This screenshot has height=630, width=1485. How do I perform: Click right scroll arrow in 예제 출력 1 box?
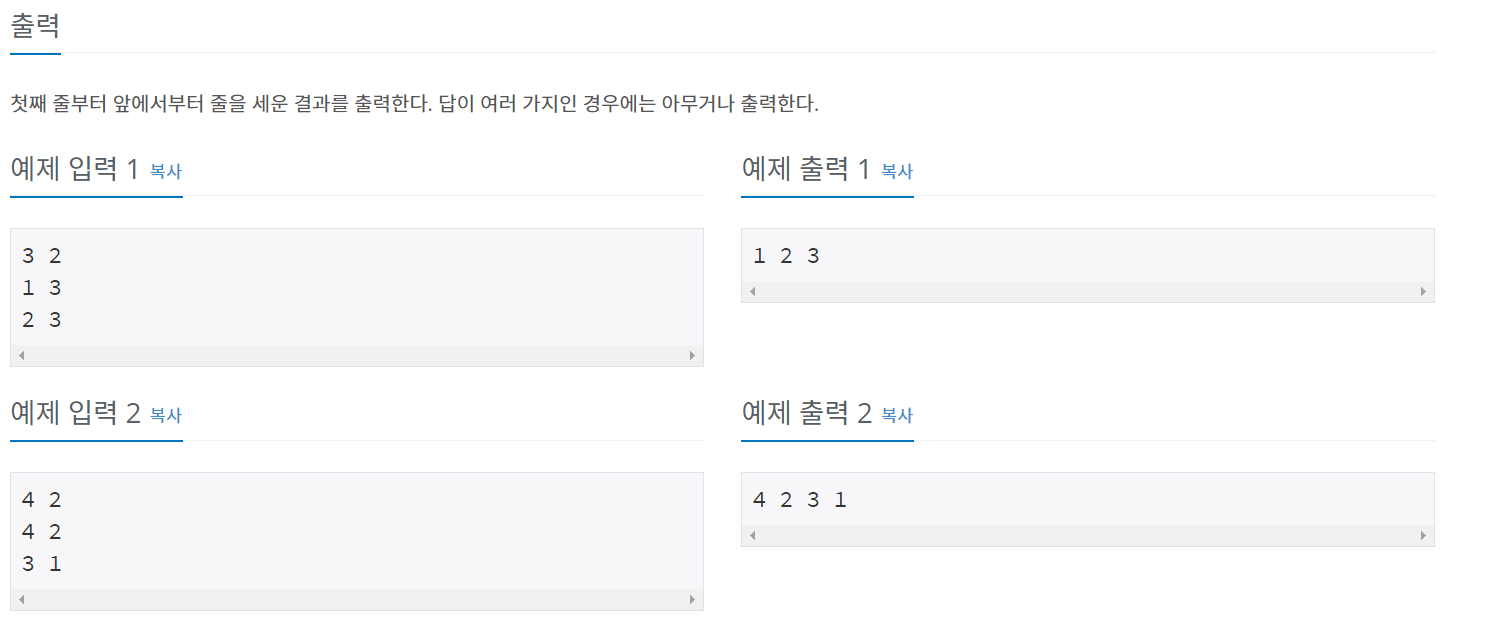(1423, 292)
